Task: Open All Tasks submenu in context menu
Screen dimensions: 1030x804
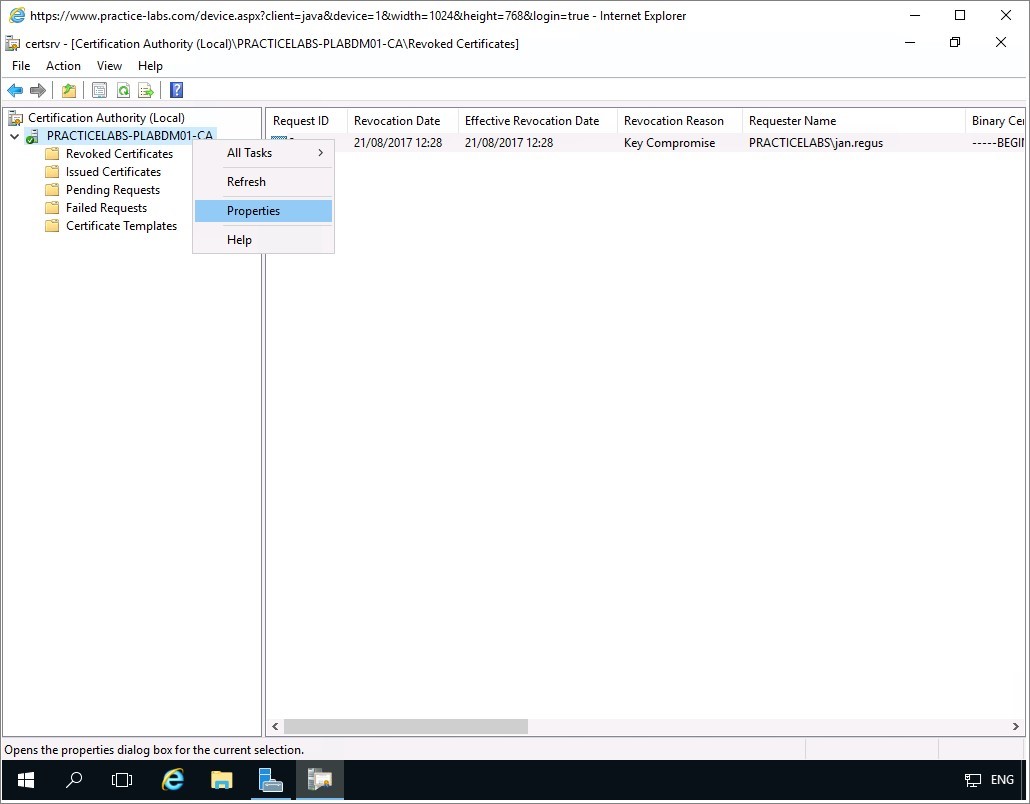Action: pos(263,153)
